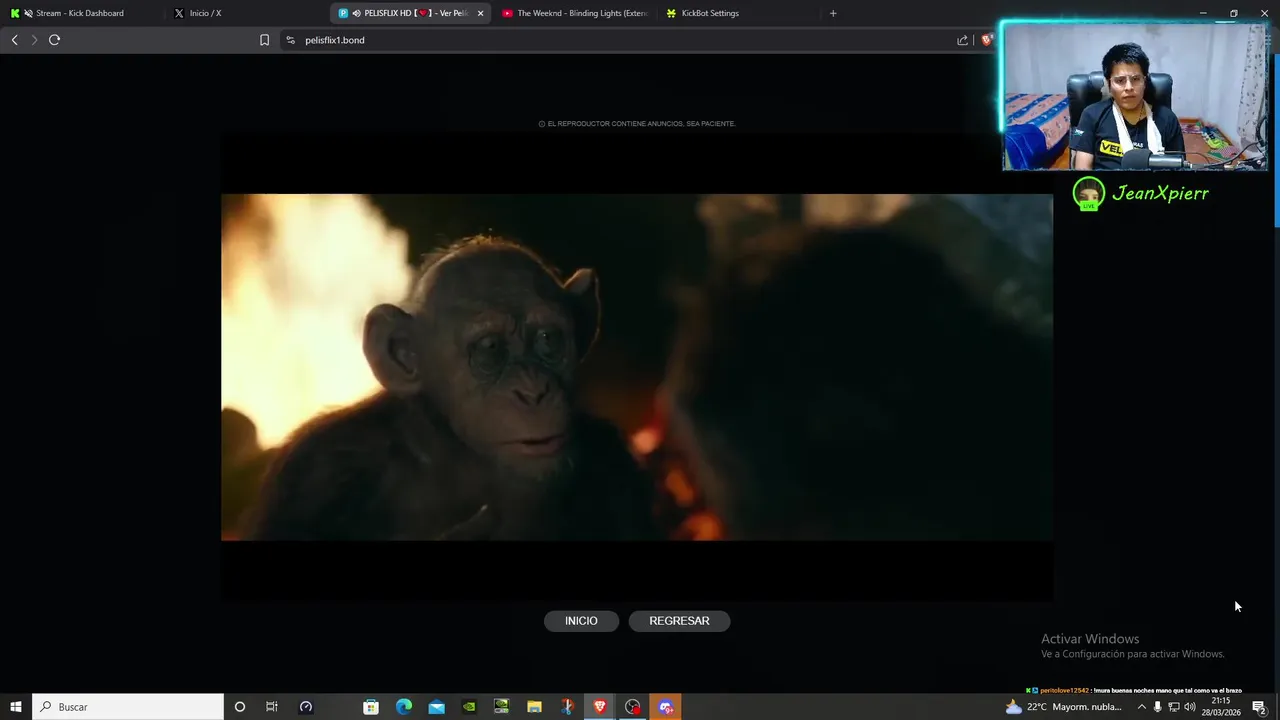Open network tray icon
This screenshot has height=720, width=1280.
point(1174,706)
